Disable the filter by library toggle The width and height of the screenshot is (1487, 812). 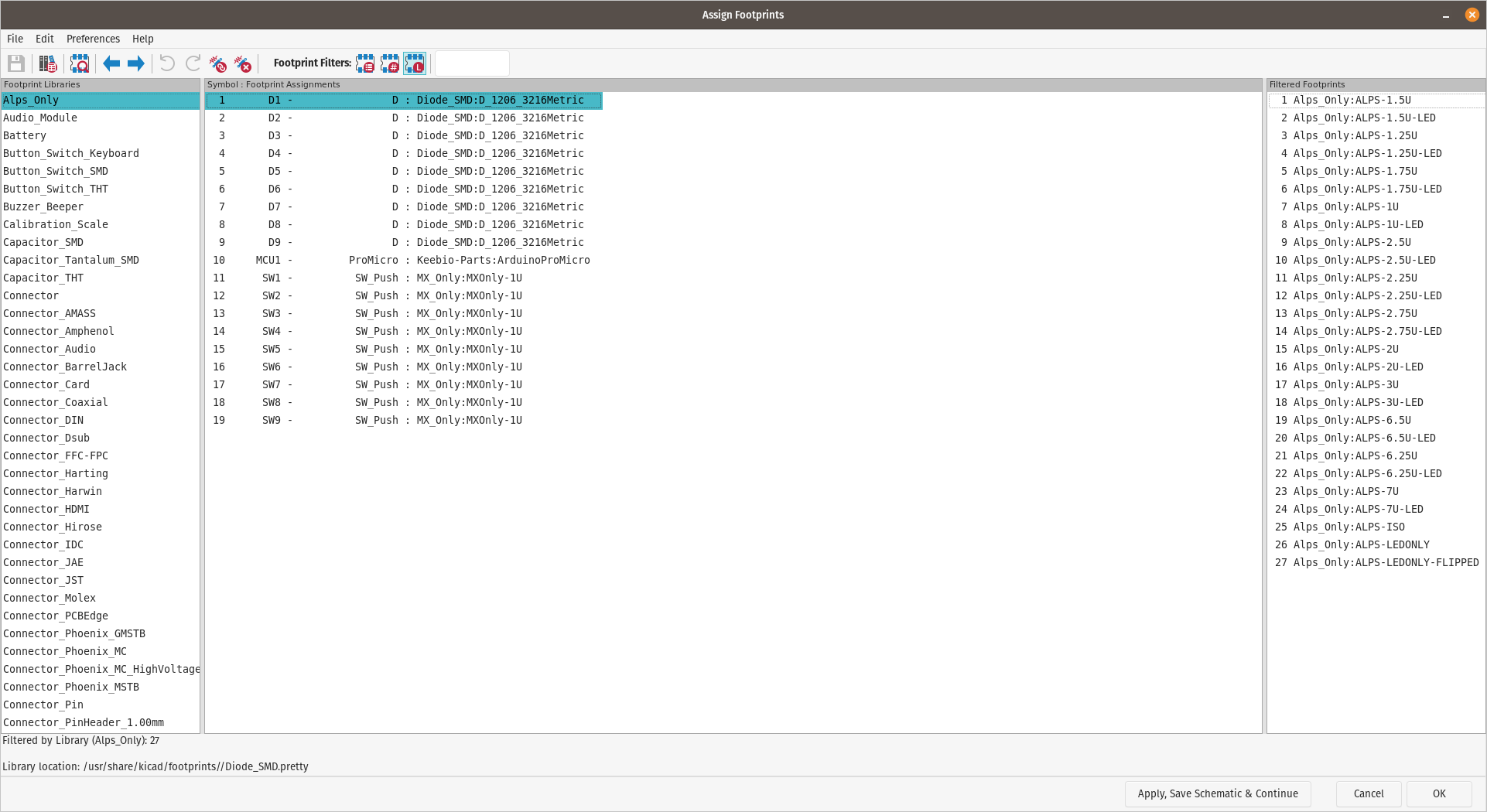pyautogui.click(x=415, y=63)
